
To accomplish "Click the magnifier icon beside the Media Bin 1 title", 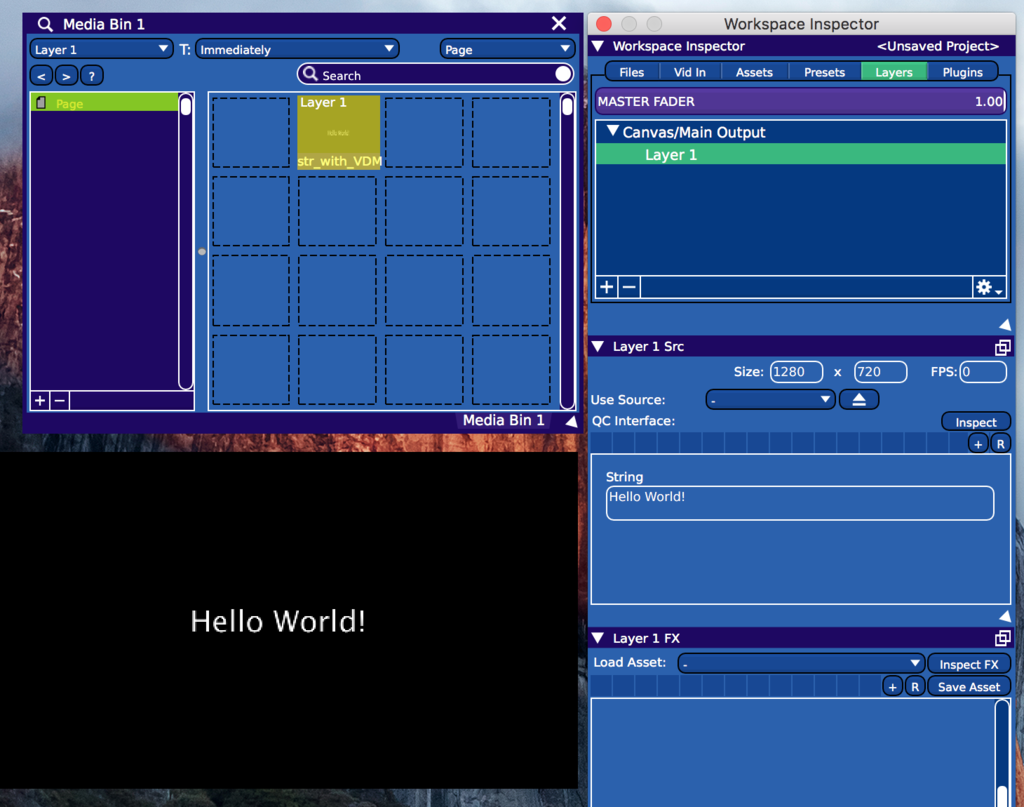I will [x=44, y=25].
